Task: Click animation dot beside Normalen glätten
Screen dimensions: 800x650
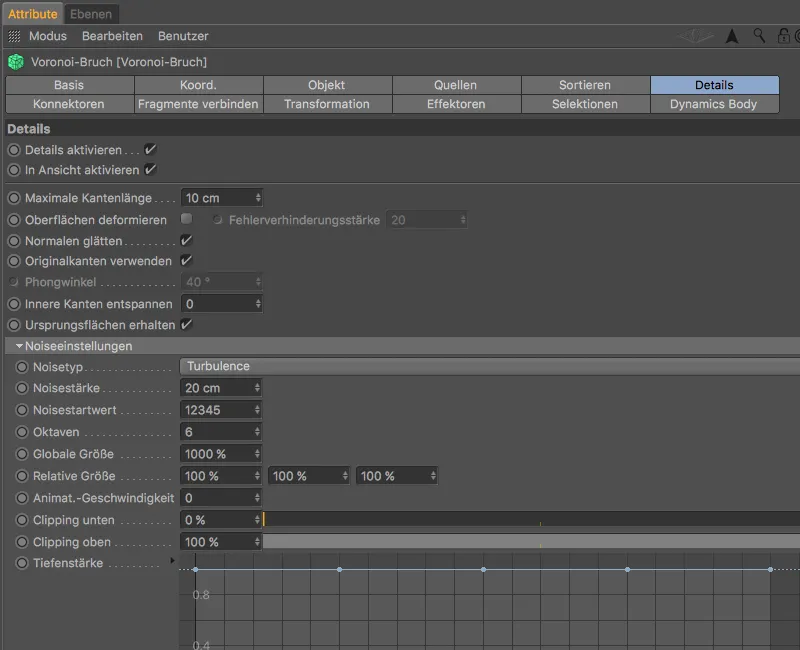Action: pyautogui.click(x=14, y=241)
